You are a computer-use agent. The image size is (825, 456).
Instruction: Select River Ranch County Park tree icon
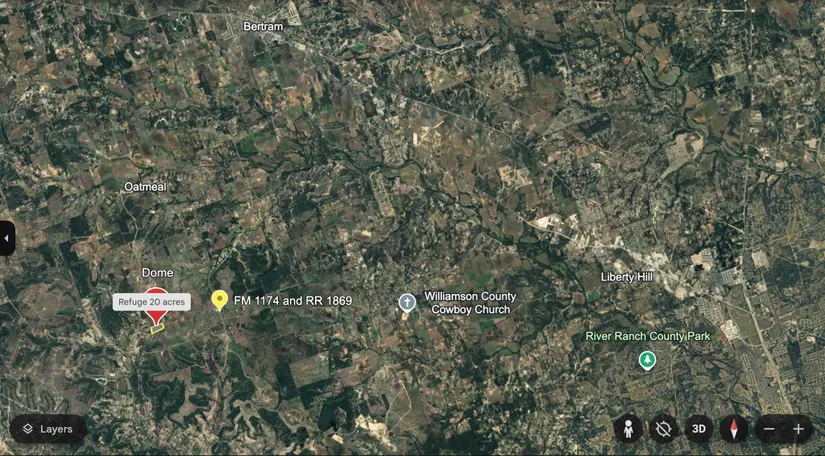coord(647,361)
